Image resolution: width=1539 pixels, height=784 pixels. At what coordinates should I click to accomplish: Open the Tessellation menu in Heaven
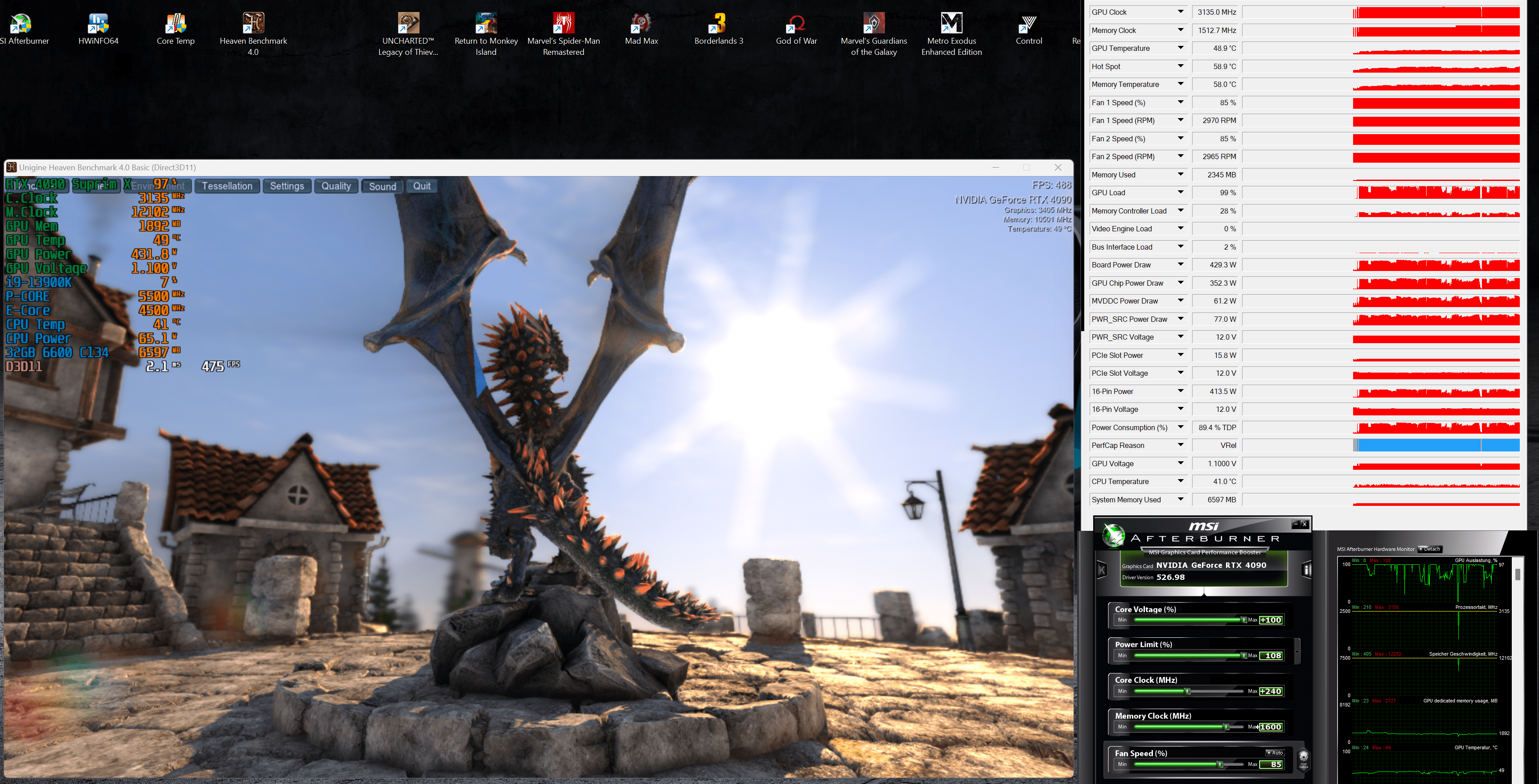(227, 186)
